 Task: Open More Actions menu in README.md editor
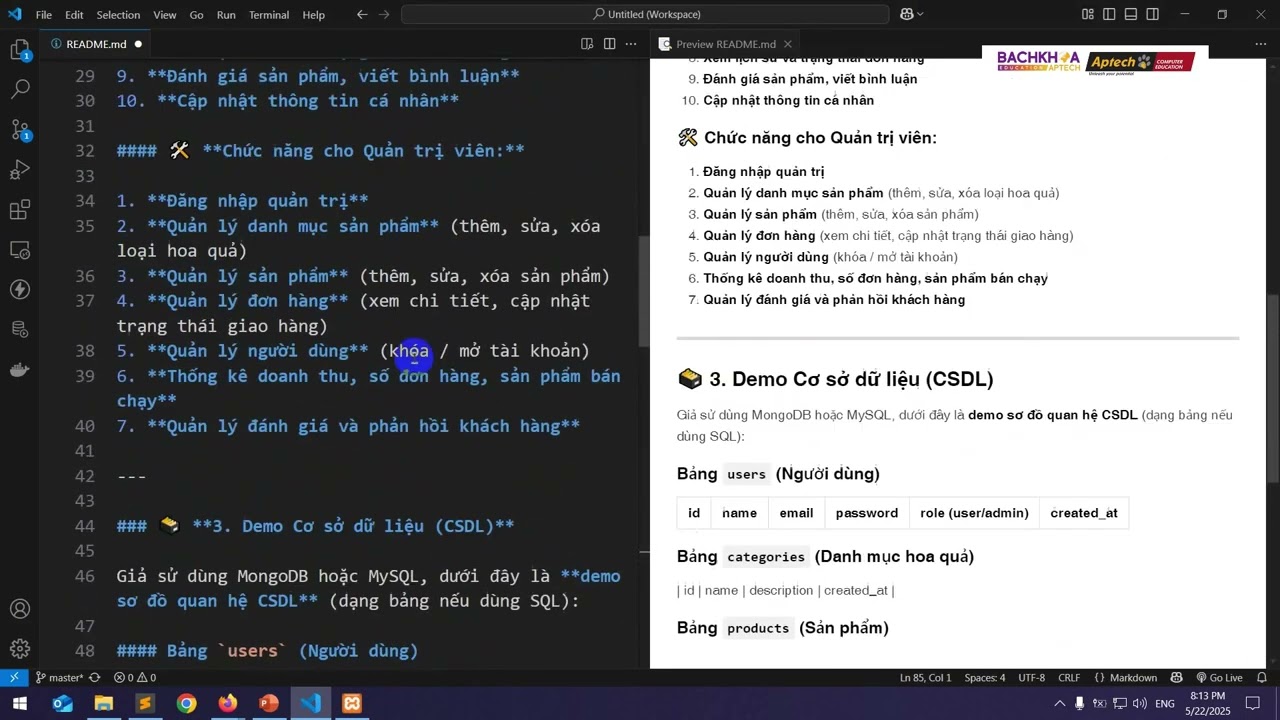click(631, 44)
